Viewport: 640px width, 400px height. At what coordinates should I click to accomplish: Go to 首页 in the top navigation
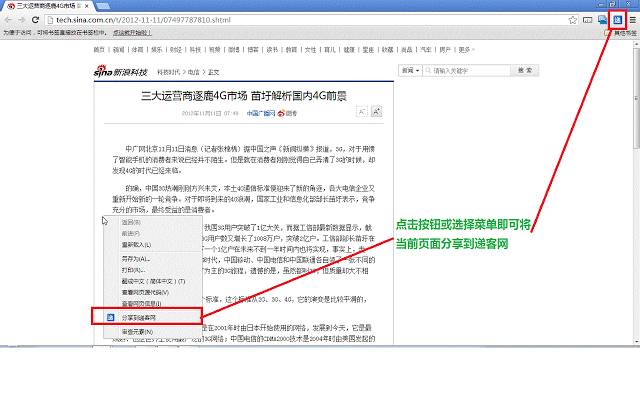tap(99, 50)
